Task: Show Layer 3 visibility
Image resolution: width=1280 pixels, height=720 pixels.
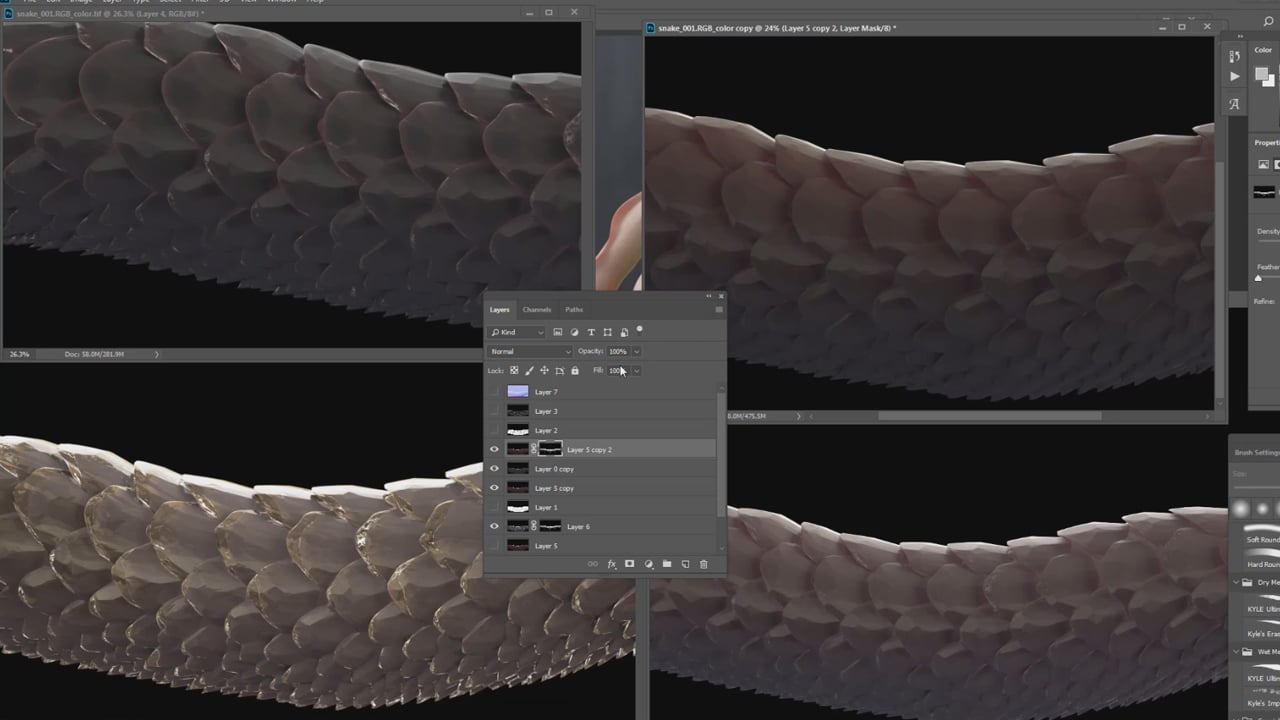Action: point(494,411)
